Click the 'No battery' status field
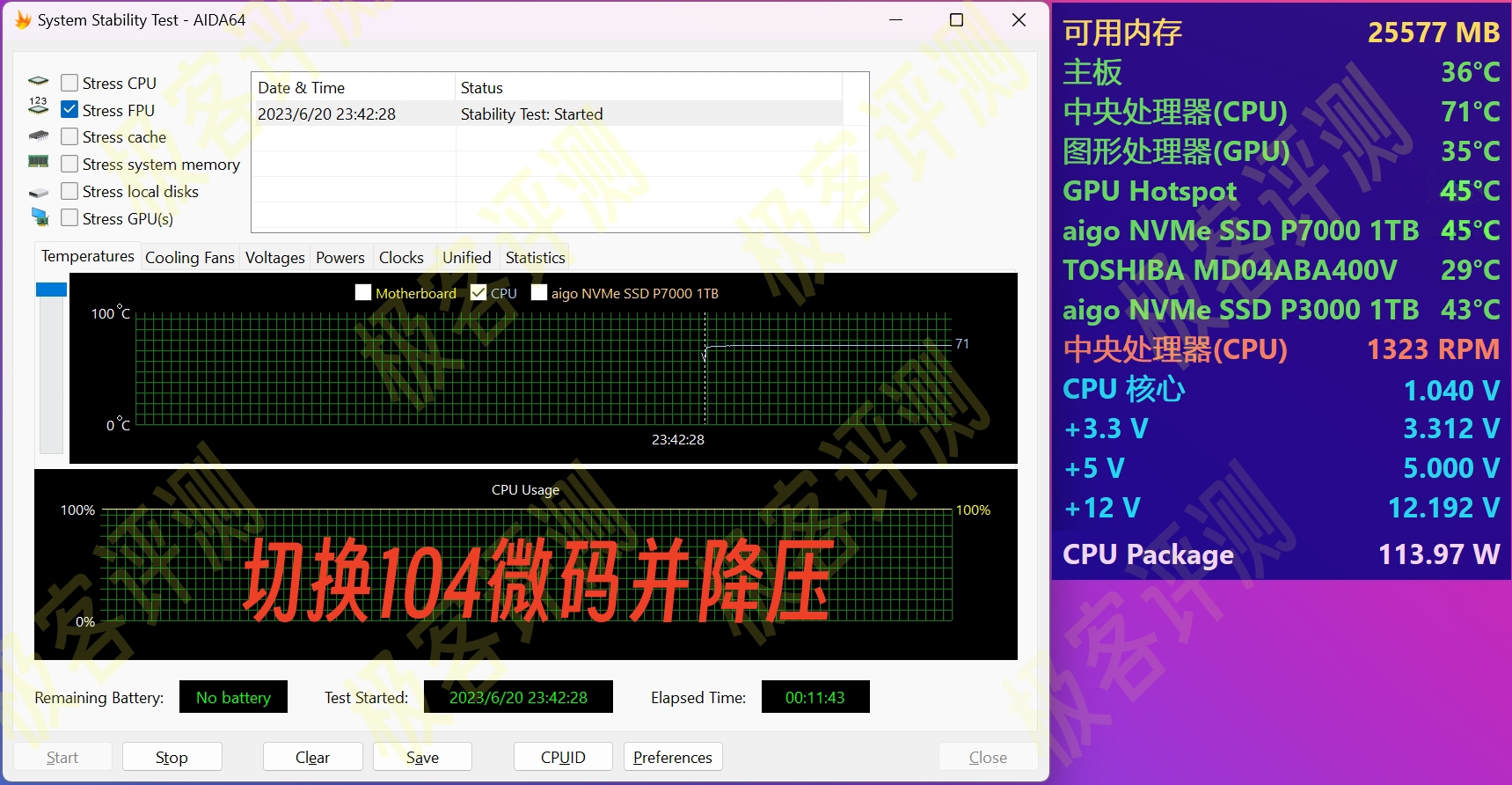Image resolution: width=1512 pixels, height=785 pixels. tap(233, 697)
